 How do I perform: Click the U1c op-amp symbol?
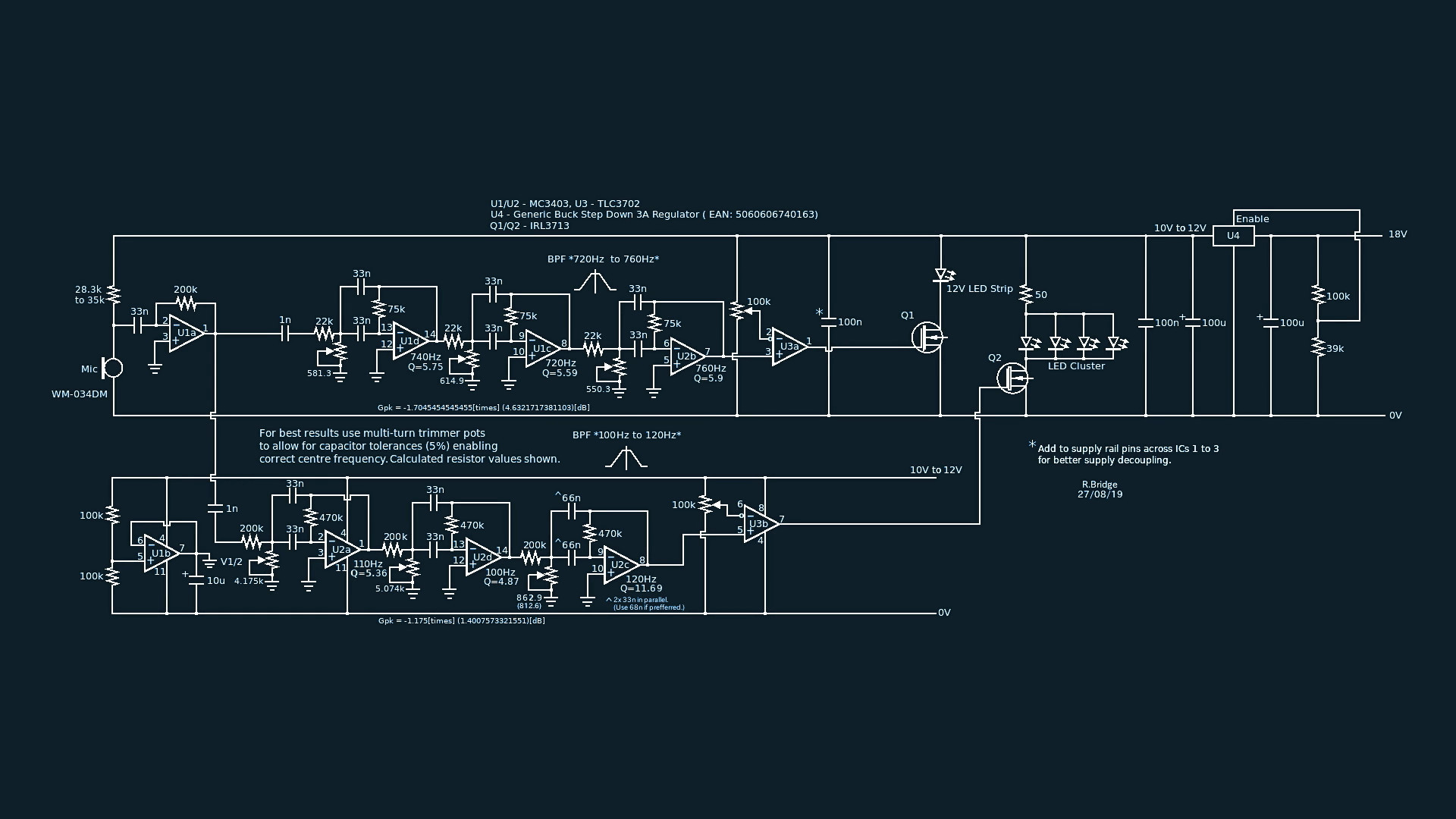click(x=542, y=349)
